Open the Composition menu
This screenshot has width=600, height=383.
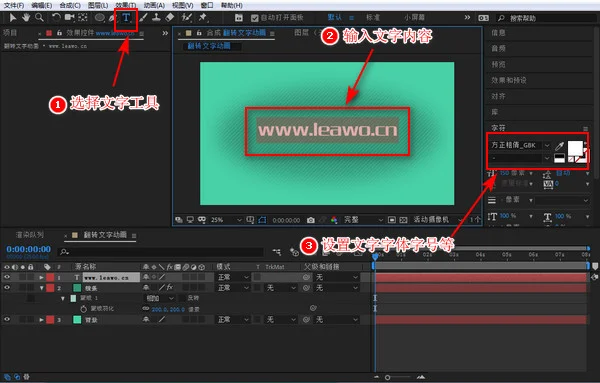[x=70, y=5]
